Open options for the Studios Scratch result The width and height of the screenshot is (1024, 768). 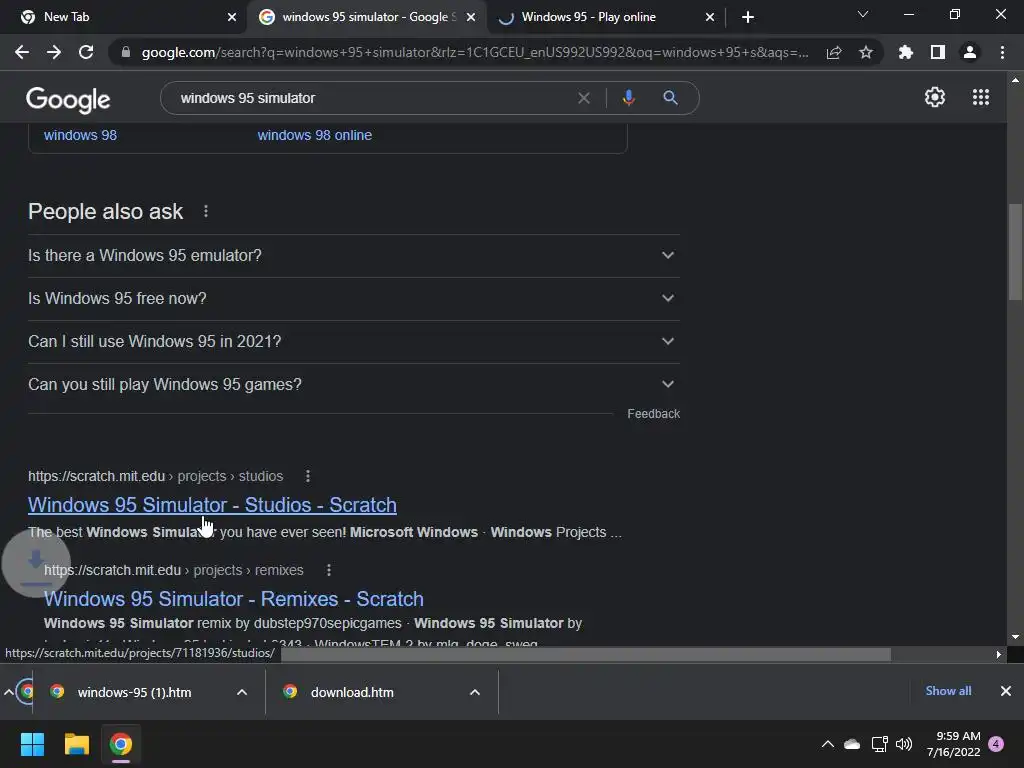[308, 476]
